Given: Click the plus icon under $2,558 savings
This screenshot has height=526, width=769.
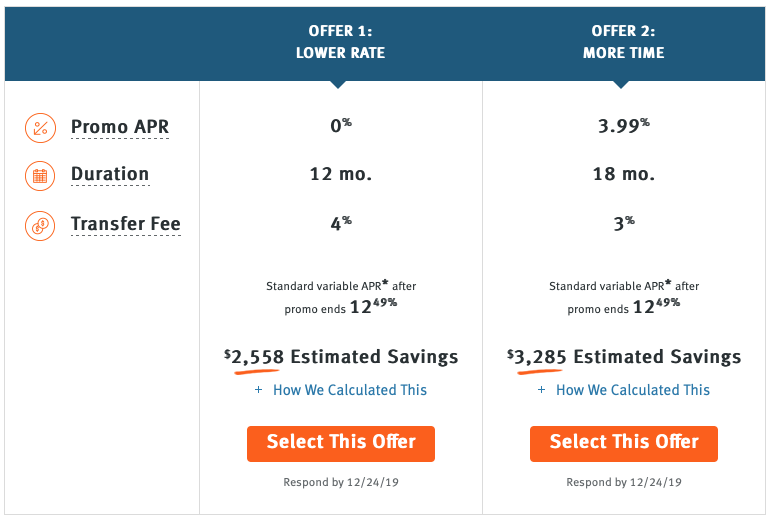Looking at the screenshot, I should 259,390.
